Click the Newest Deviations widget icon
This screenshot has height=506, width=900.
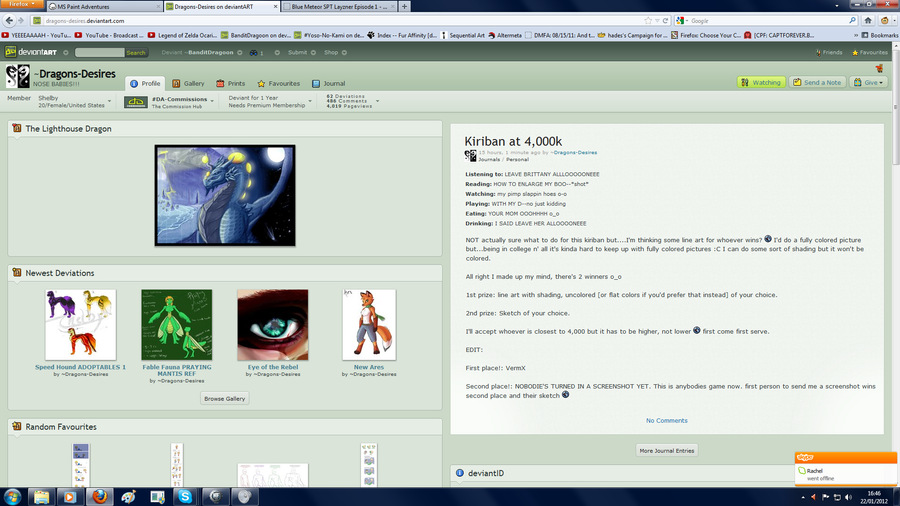click(x=17, y=273)
